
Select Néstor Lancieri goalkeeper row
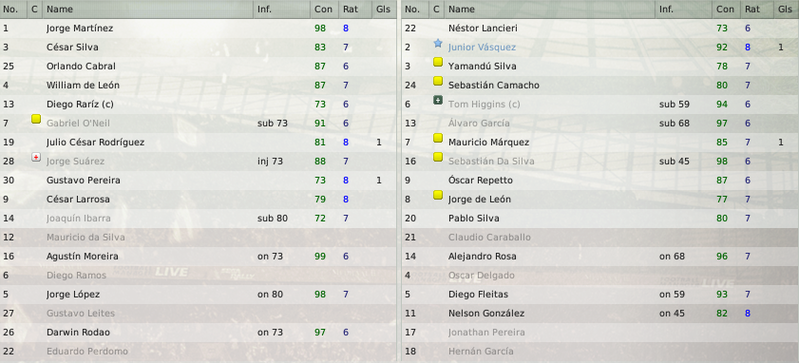point(600,29)
